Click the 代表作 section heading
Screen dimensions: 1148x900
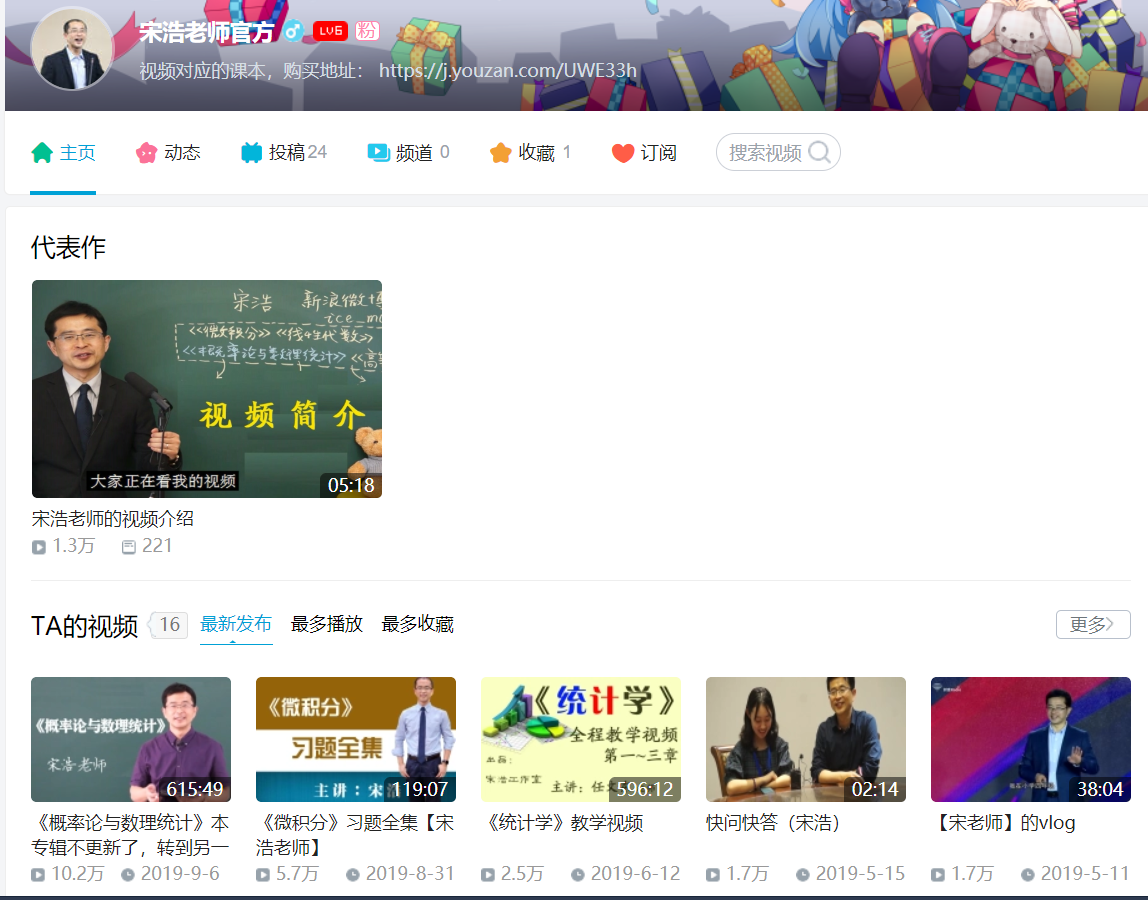pyautogui.click(x=68, y=248)
